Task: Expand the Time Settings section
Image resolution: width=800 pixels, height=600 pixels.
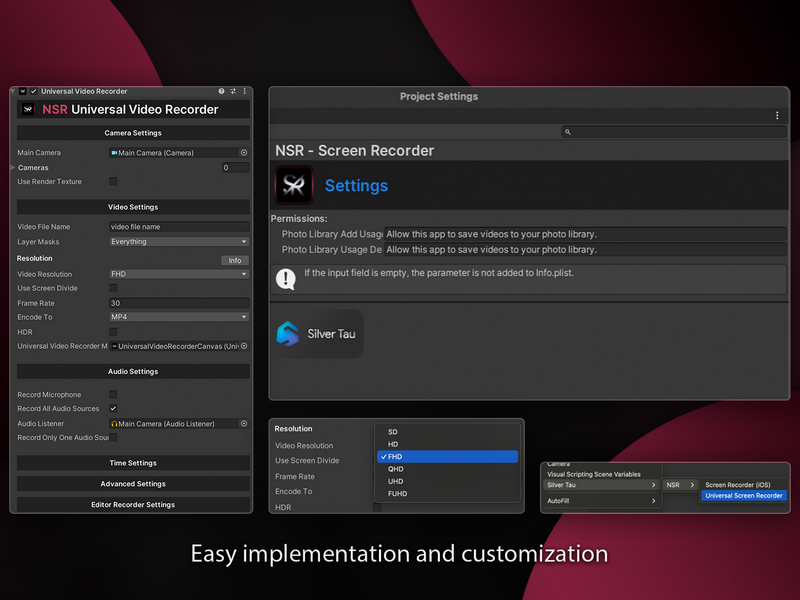Action: [133, 463]
